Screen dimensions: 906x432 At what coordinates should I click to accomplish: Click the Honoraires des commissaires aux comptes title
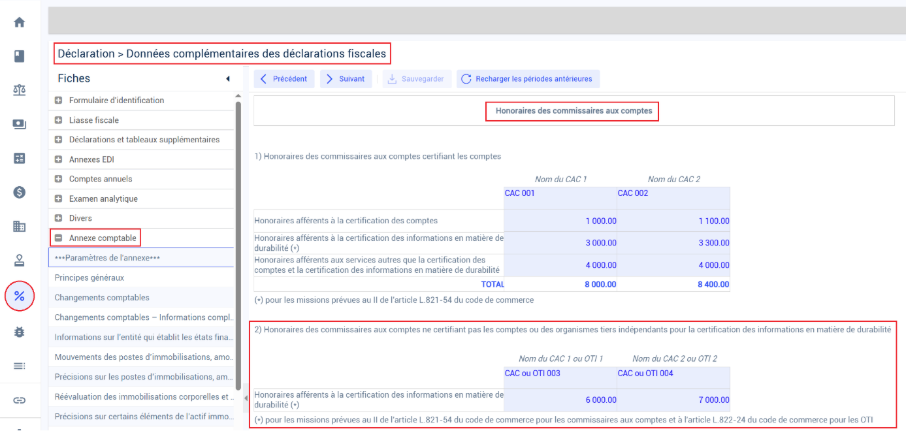[572, 111]
